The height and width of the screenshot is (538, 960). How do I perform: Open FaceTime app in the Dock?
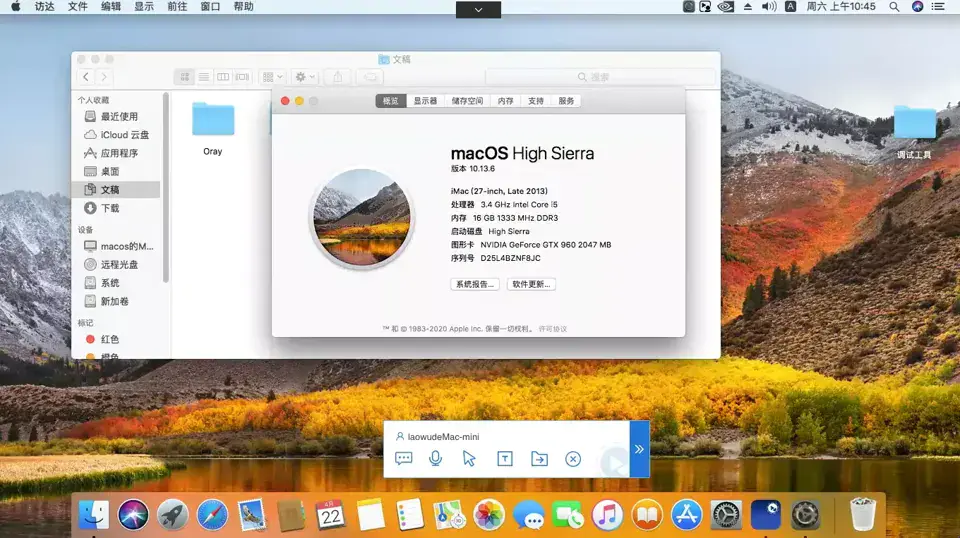pyautogui.click(x=568, y=515)
